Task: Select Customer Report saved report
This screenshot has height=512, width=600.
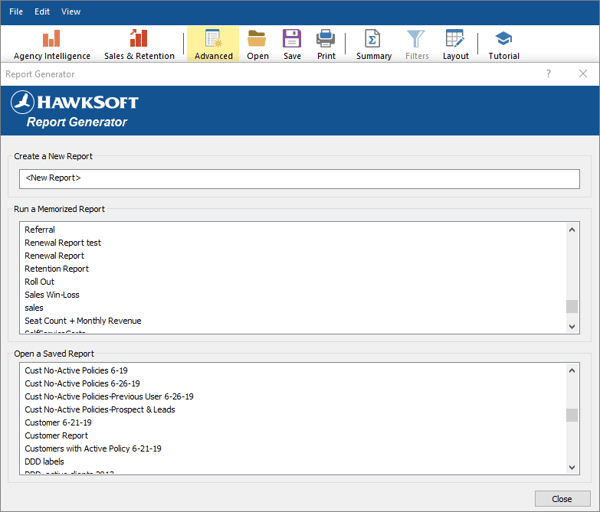Action: pyautogui.click(x=293, y=435)
